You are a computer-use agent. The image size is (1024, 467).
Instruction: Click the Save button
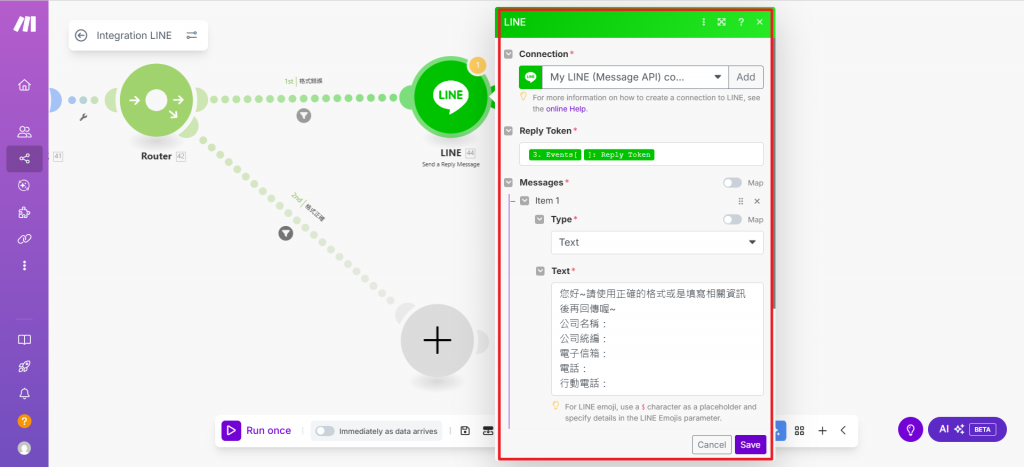(750, 445)
